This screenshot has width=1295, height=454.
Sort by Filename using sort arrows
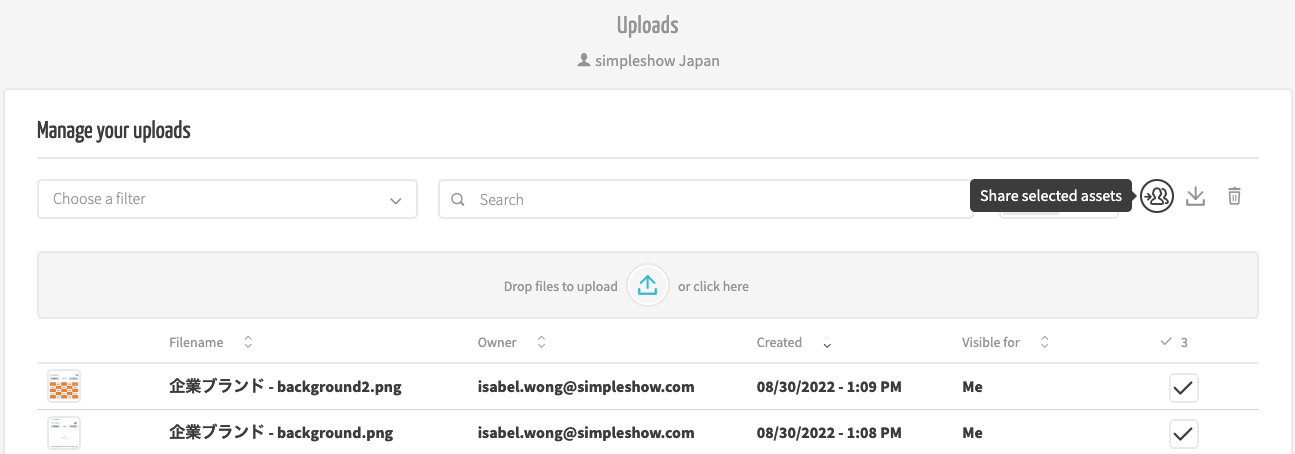[x=248, y=342]
